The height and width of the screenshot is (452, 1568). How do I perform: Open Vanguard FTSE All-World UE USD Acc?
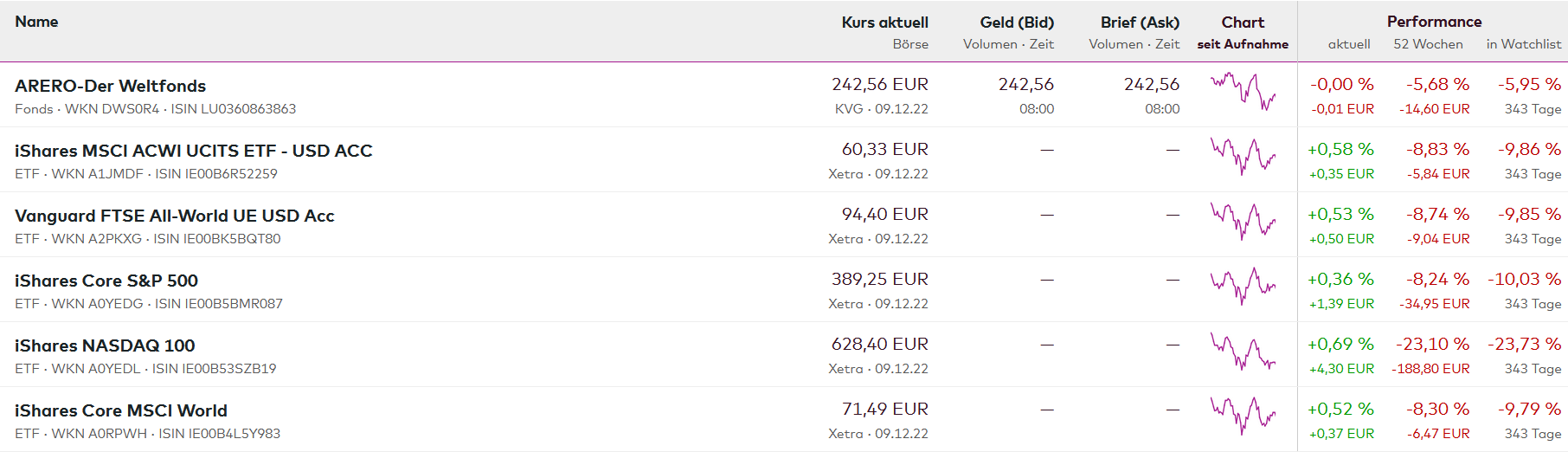pyautogui.click(x=174, y=216)
